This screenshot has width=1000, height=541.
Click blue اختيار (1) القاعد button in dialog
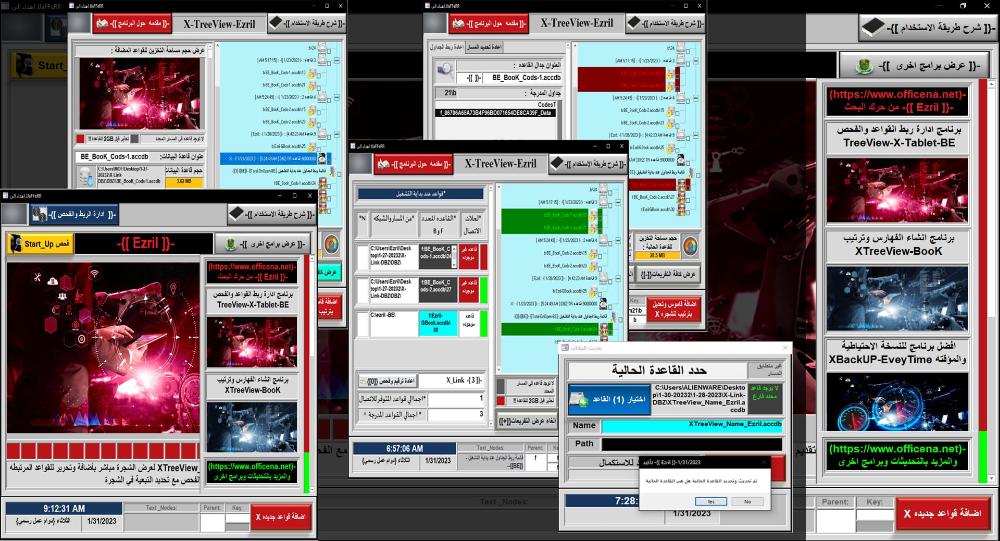point(610,399)
